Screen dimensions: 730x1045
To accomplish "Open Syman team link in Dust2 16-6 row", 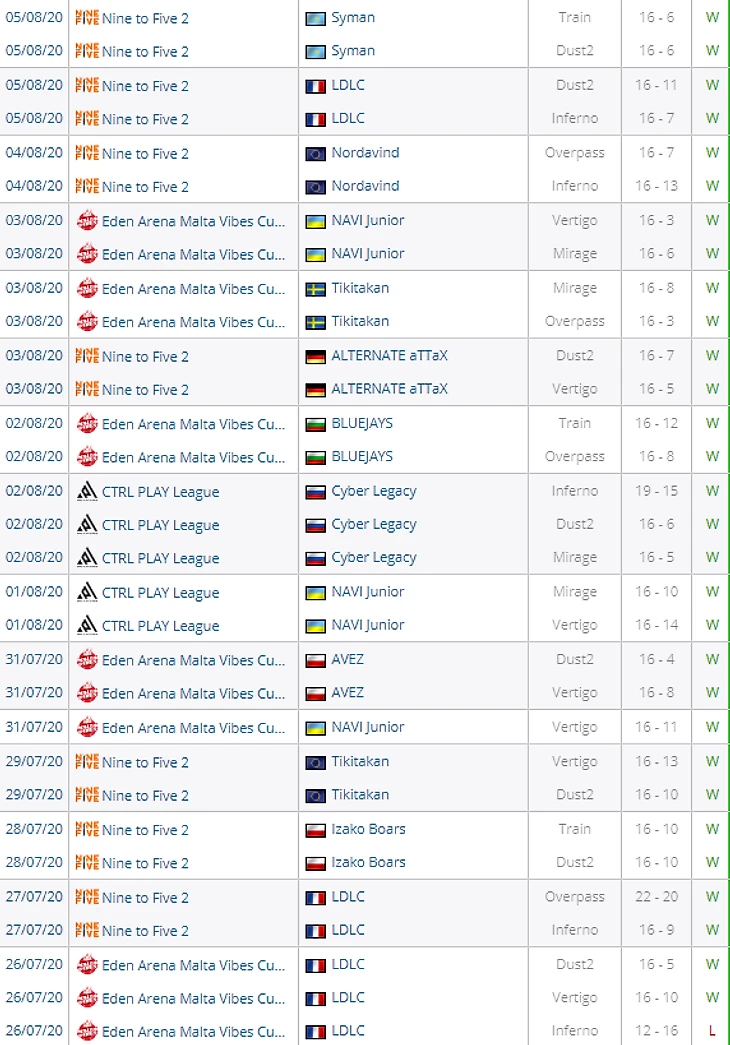I will (353, 51).
